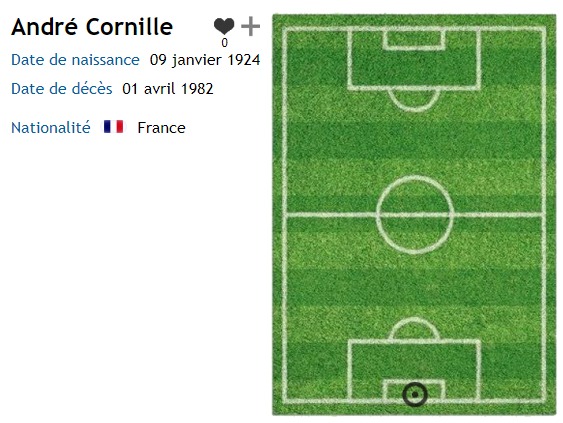Select the goalkeeper position marker on pitch
Image resolution: width=563 pixels, height=423 pixels.
[x=415, y=394]
